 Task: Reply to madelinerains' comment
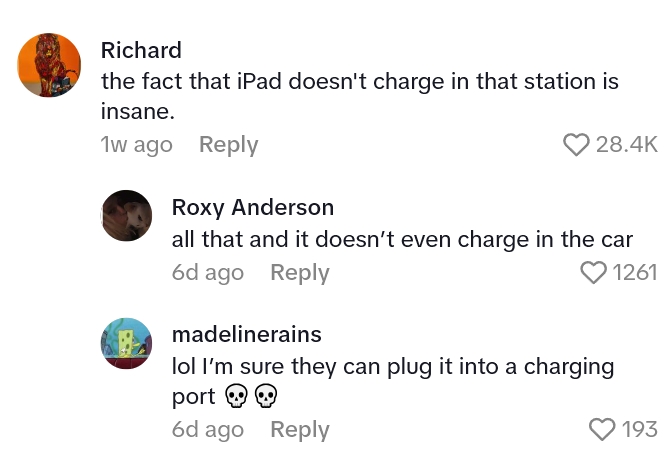coord(300,430)
